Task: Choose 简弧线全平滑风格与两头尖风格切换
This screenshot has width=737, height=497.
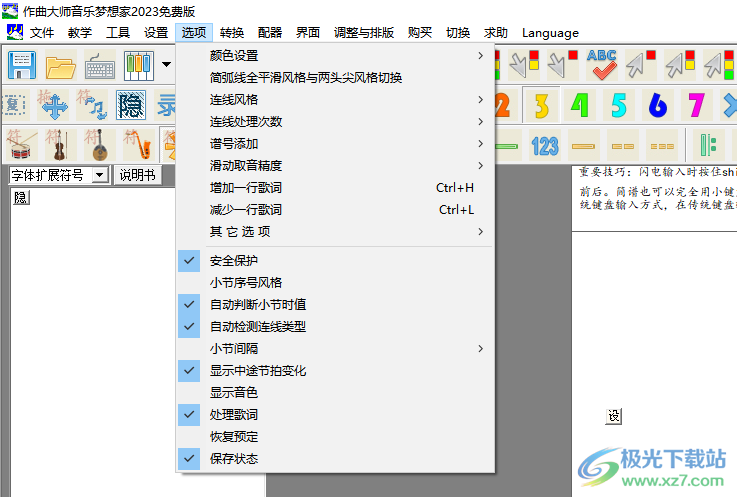Action: pos(335,78)
